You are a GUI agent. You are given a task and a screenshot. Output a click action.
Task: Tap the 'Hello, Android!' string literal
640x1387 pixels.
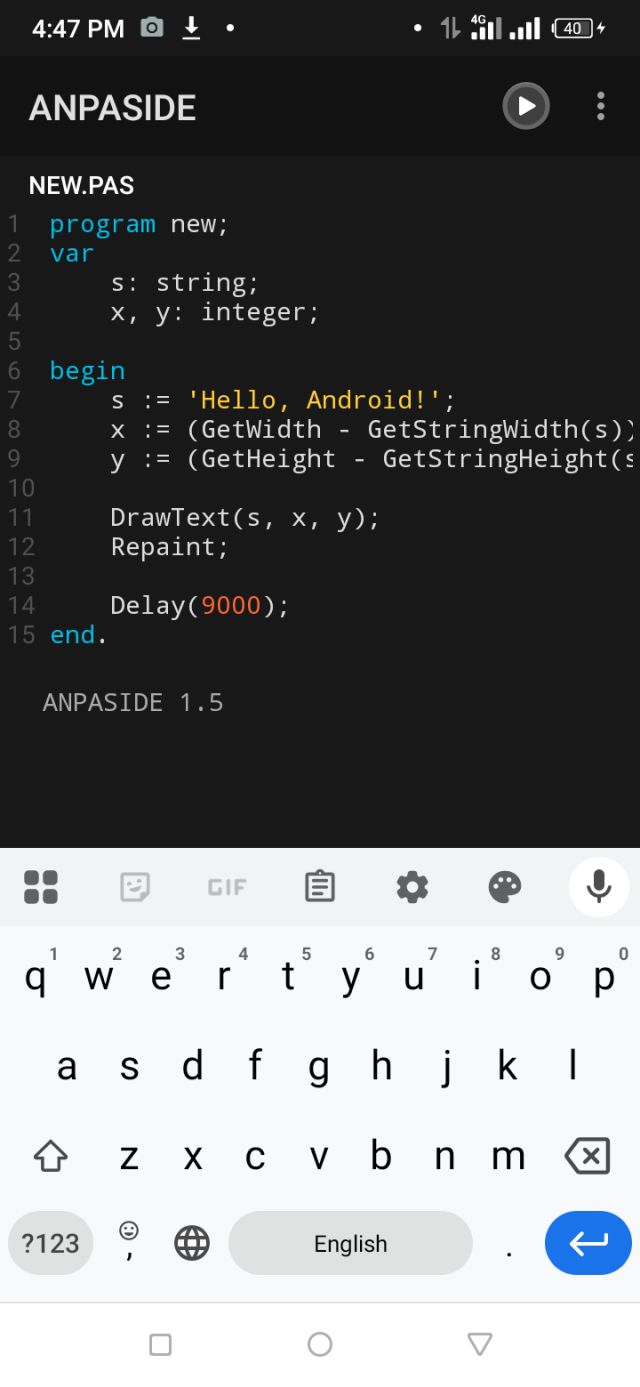[x=315, y=400]
